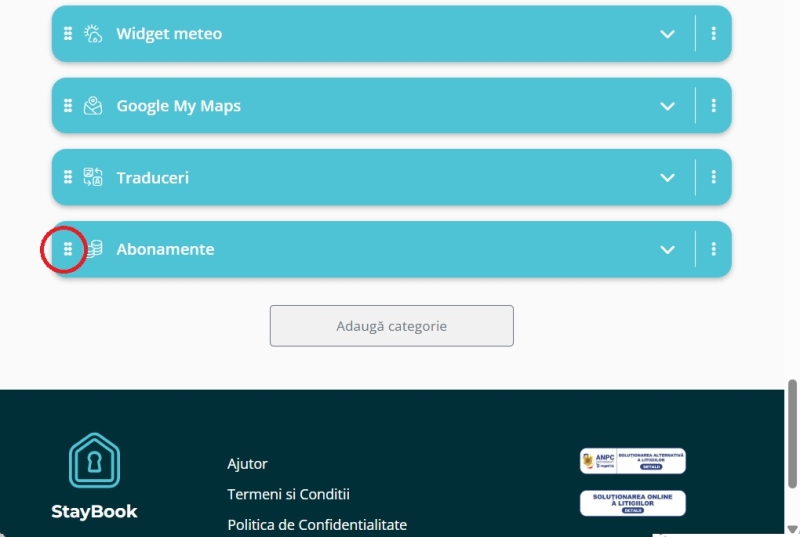The width and height of the screenshot is (800, 537).
Task: Expand the Google My Maps category
Action: (x=667, y=106)
